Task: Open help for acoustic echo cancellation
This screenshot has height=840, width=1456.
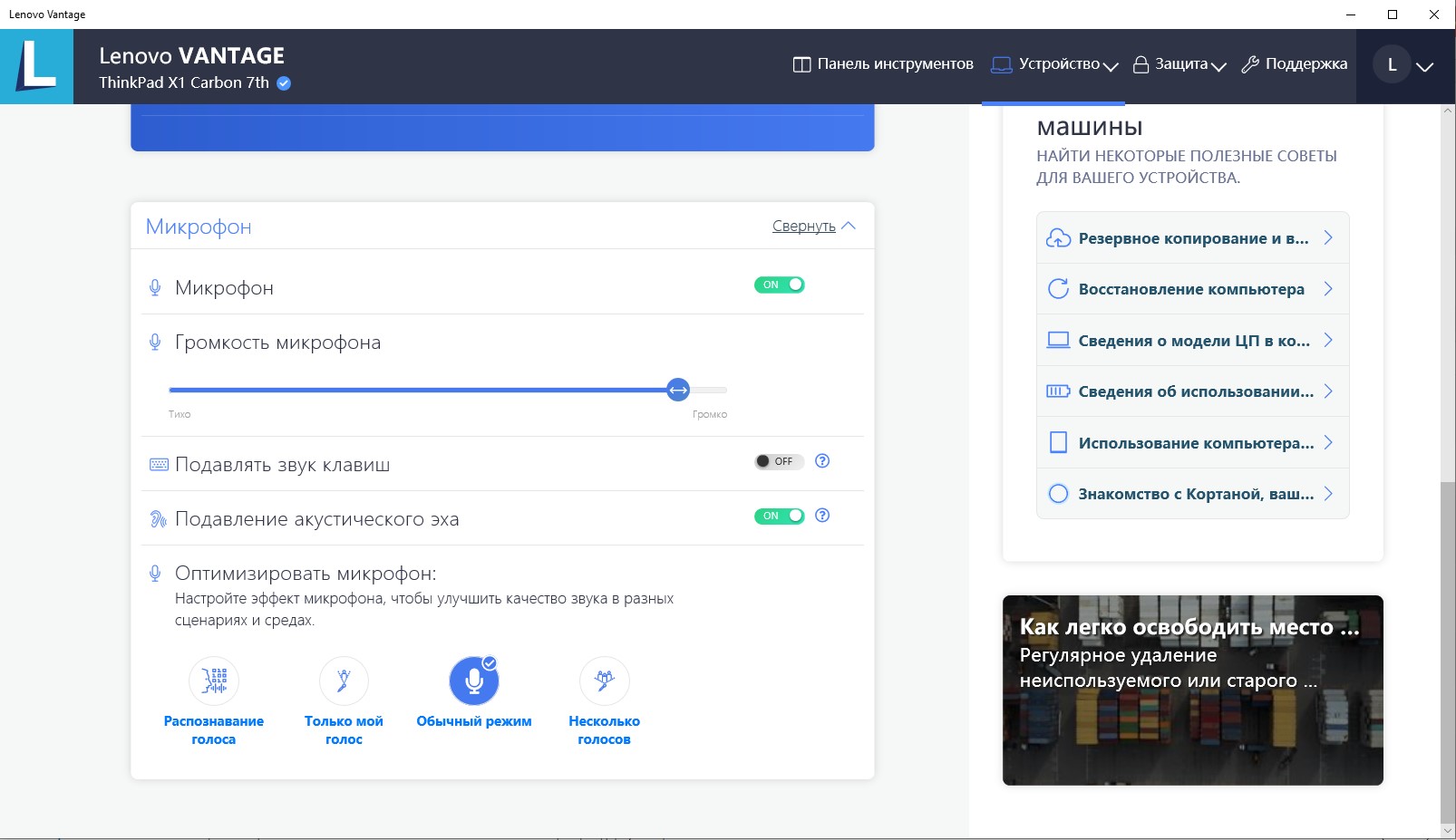Action: coord(822,516)
